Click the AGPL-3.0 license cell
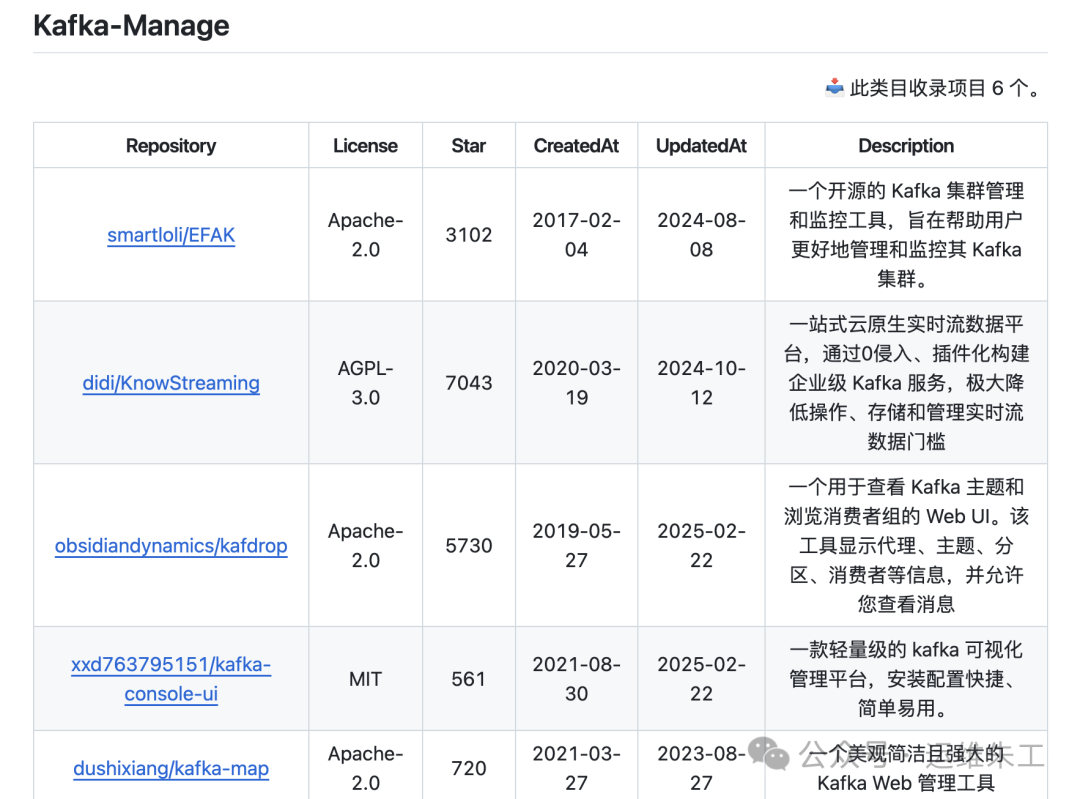 (x=365, y=383)
